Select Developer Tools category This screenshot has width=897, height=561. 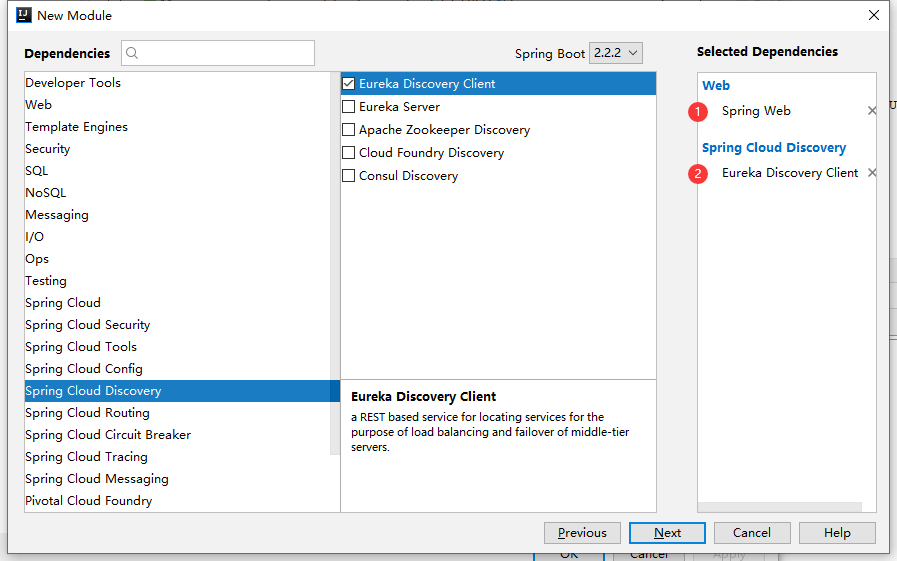pyautogui.click(x=177, y=82)
